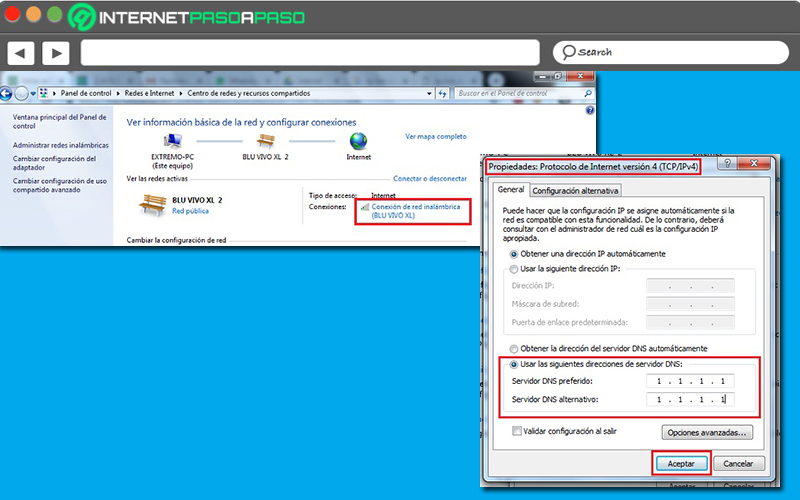Screen dimensions: 800x500
Task: Click the Control Panel forward navigation arrow
Action: click(21, 94)
